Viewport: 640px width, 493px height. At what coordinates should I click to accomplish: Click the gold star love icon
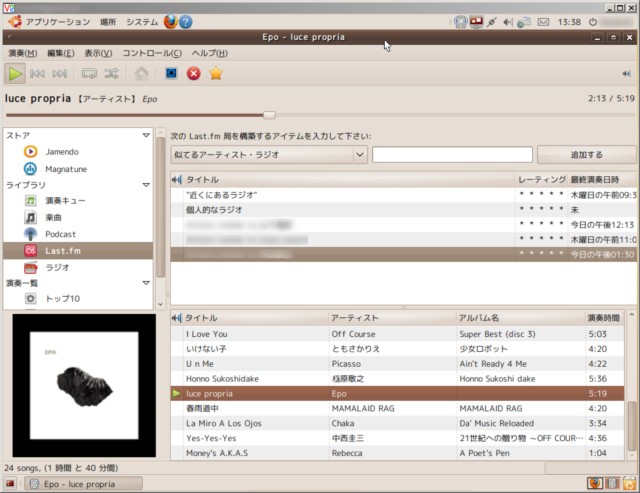coord(216,73)
